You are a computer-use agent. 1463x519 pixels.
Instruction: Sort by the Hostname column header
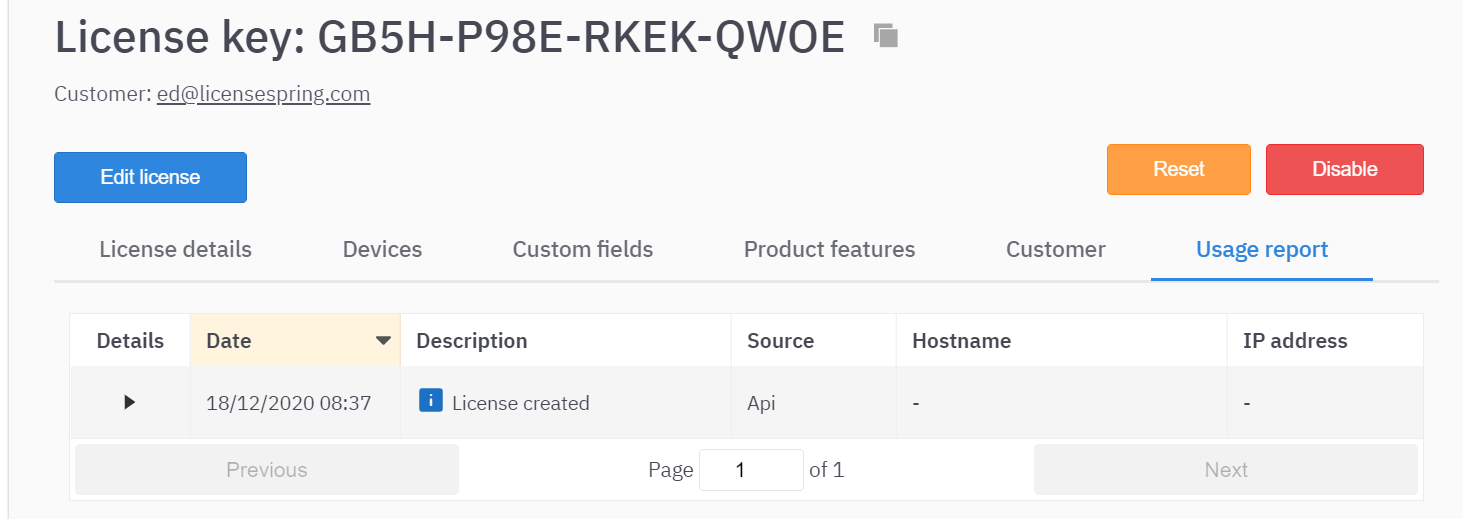pyautogui.click(x=961, y=341)
